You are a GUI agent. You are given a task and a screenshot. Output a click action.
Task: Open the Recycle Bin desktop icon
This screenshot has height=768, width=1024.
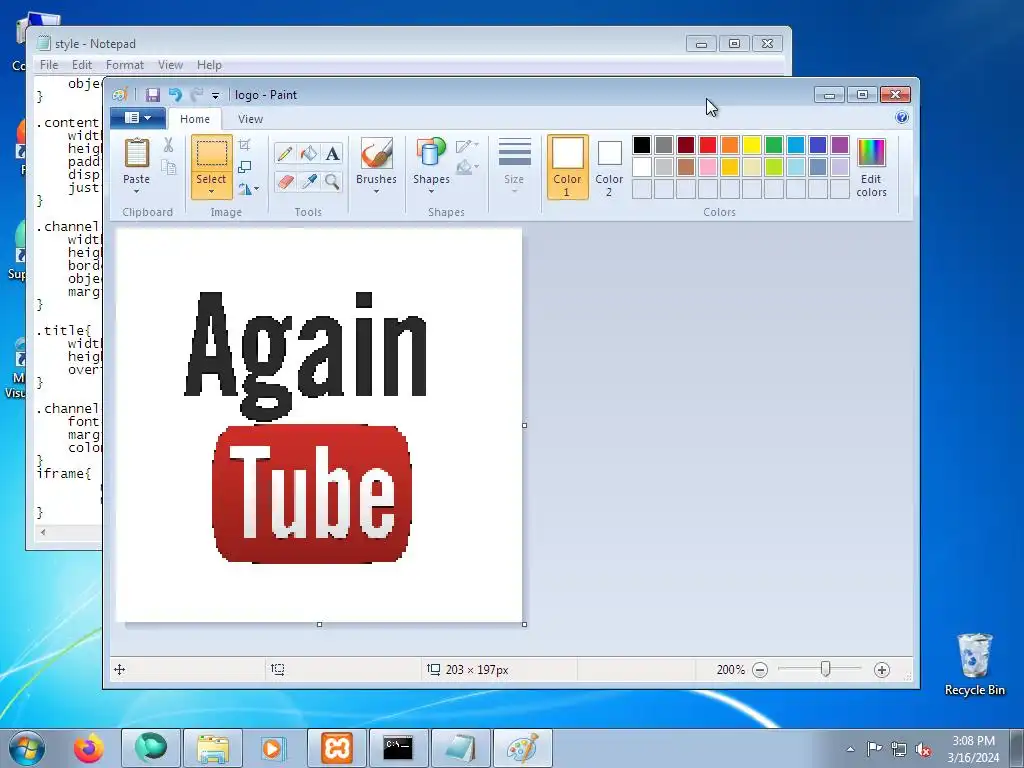coord(974,665)
